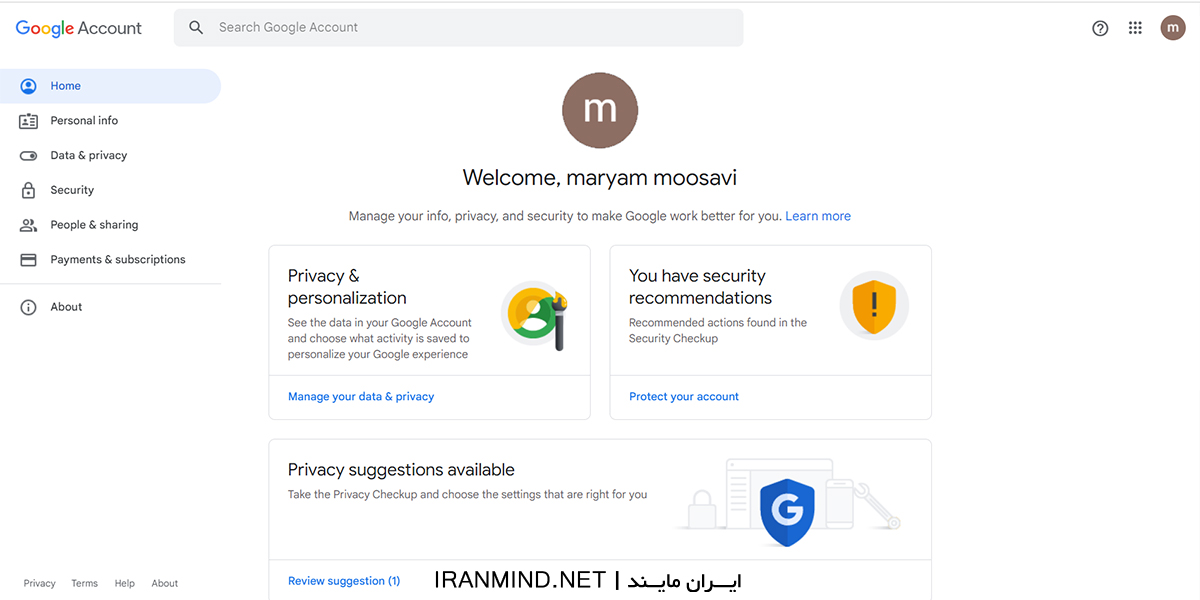The width and height of the screenshot is (1200, 600).
Task: Open the Help question mark icon
Action: 1100,28
